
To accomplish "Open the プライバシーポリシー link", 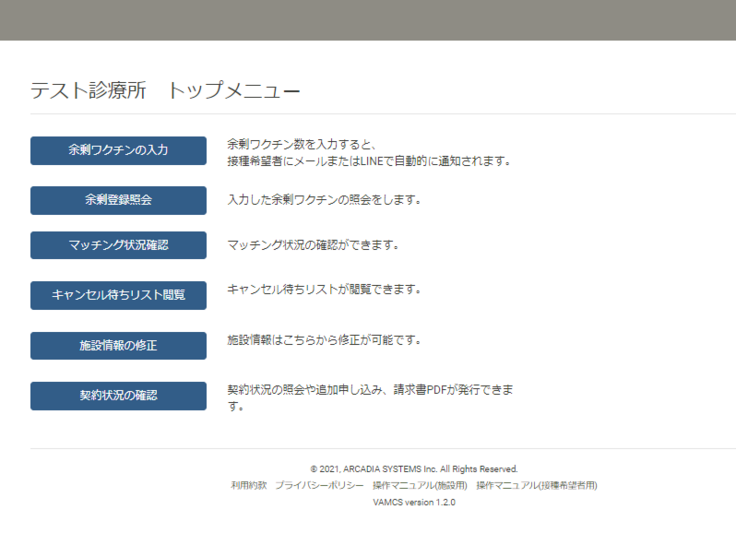I will [319, 485].
